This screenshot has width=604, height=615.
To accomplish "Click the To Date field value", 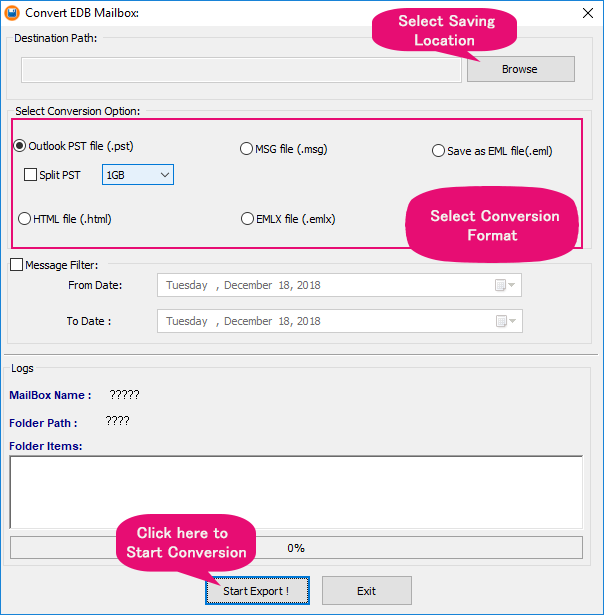I will point(243,321).
